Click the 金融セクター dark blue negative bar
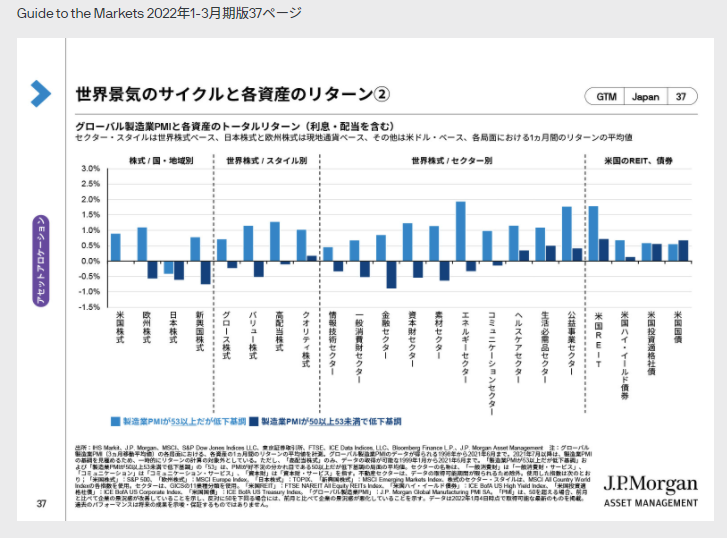Image resolution: width=727 pixels, height=538 pixels. click(392, 275)
